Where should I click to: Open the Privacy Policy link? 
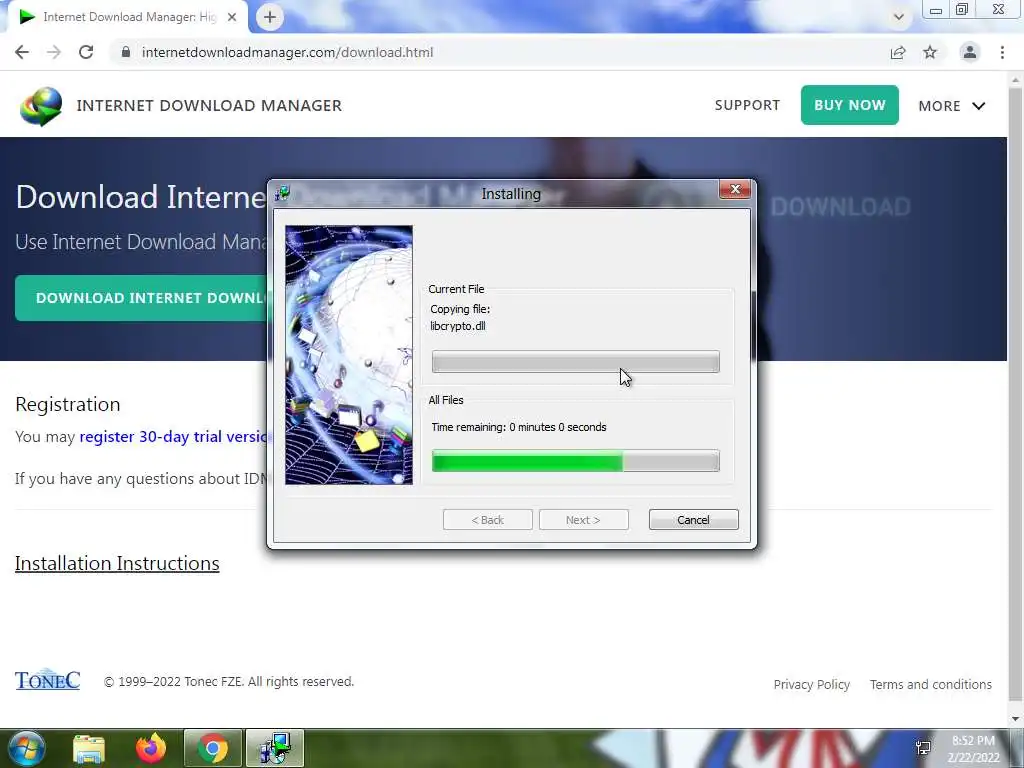[x=812, y=684]
